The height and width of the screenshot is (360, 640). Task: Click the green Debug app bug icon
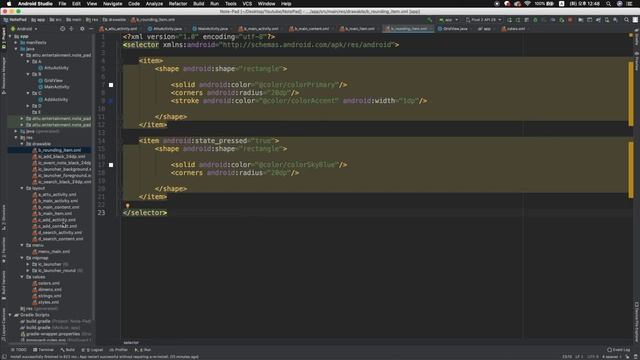[535, 20]
